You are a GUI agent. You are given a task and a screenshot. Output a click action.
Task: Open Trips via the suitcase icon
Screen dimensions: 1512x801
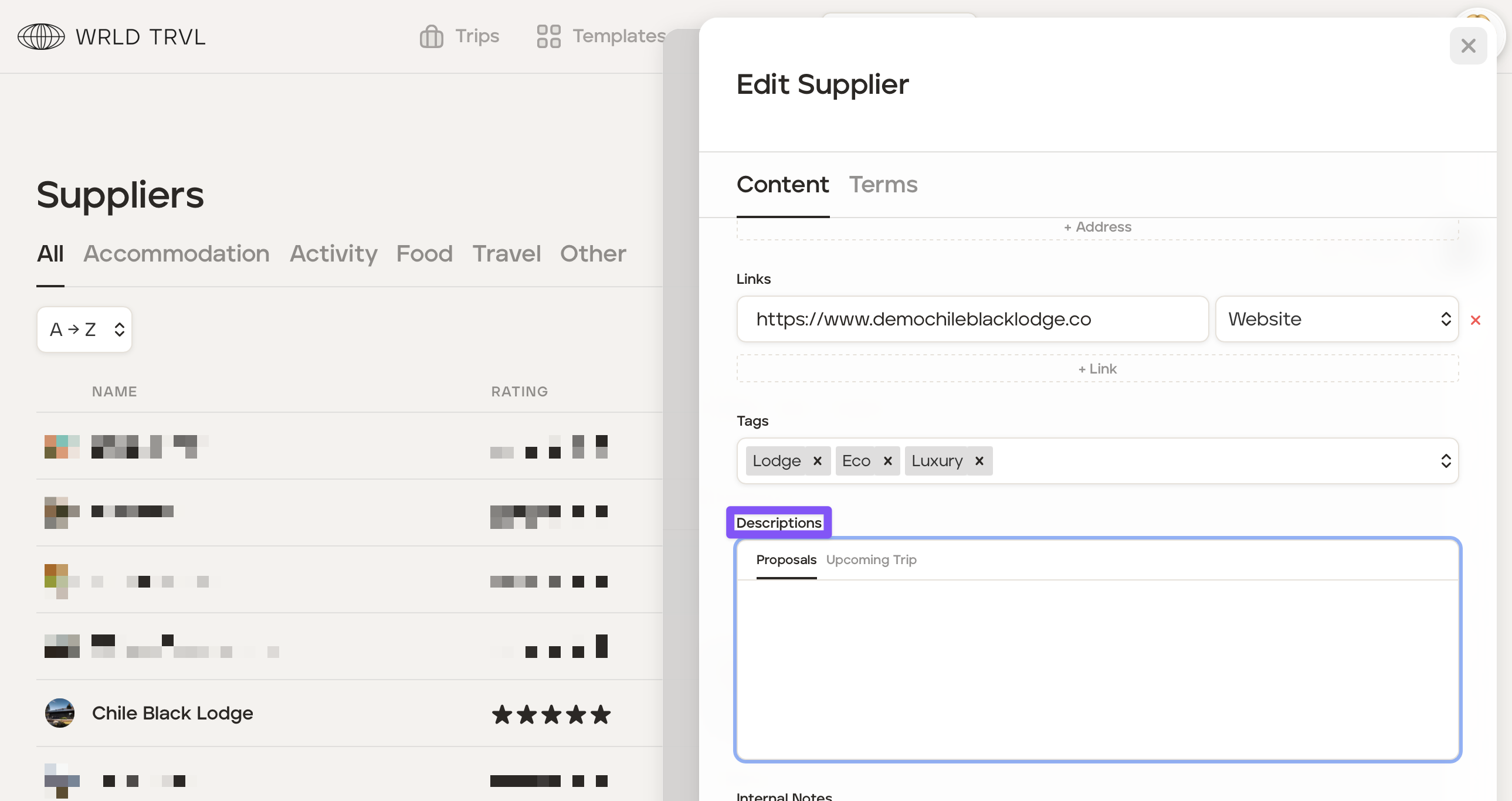coord(432,36)
